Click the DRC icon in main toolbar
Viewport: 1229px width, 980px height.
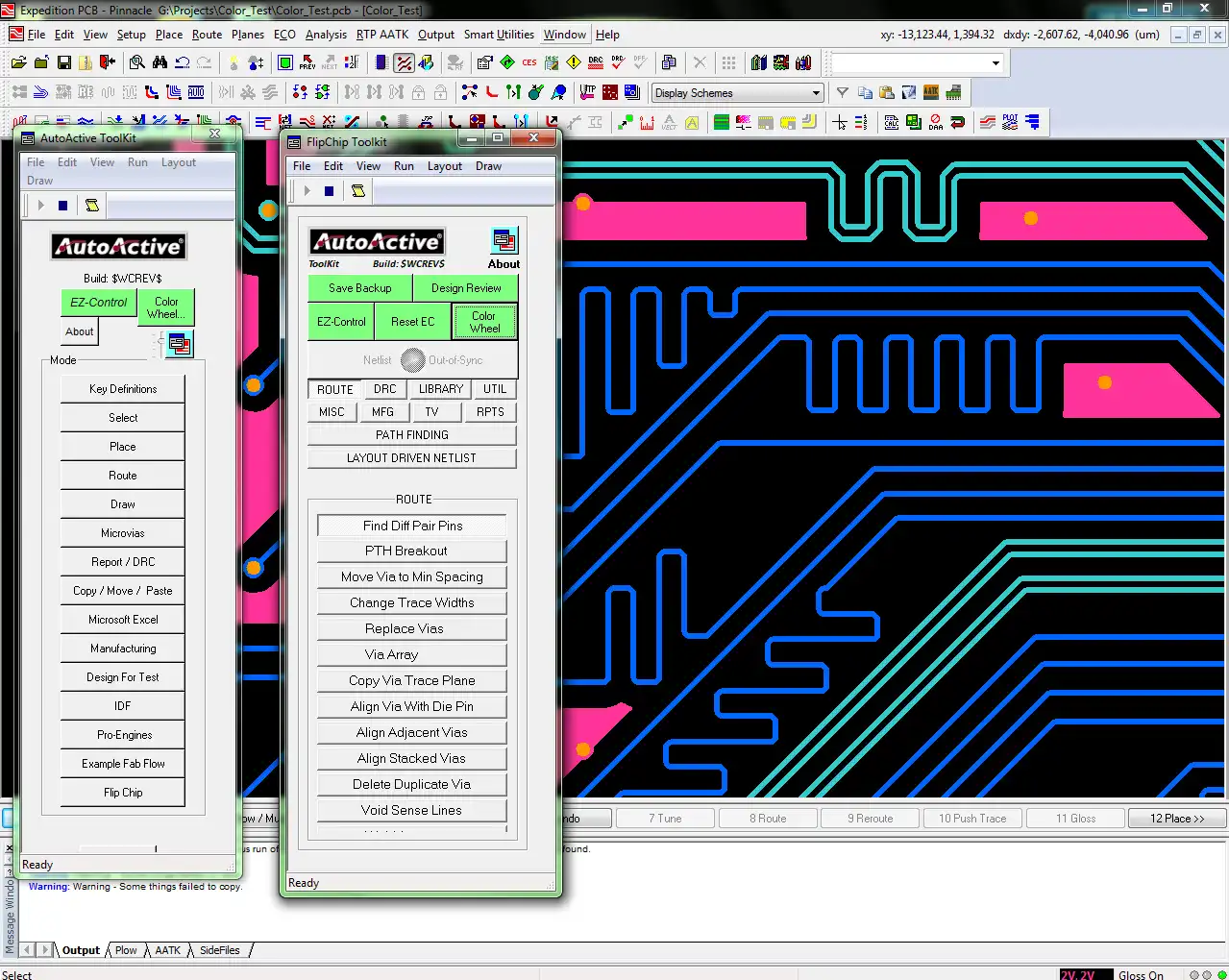point(596,63)
